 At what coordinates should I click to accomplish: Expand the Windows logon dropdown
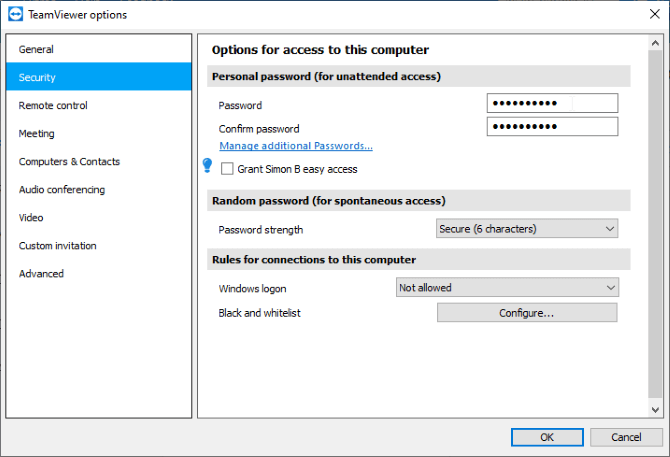tap(507, 287)
